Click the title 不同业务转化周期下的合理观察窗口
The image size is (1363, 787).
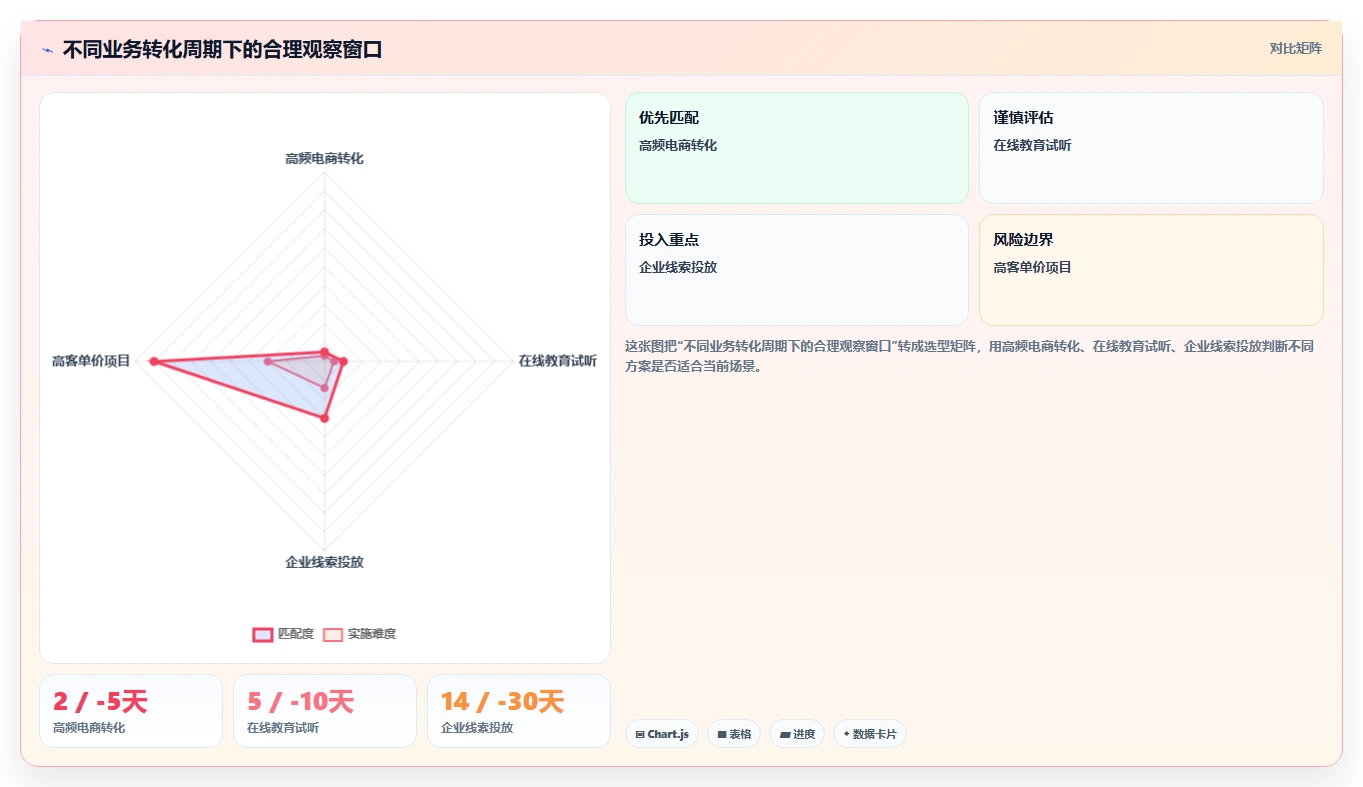point(222,49)
